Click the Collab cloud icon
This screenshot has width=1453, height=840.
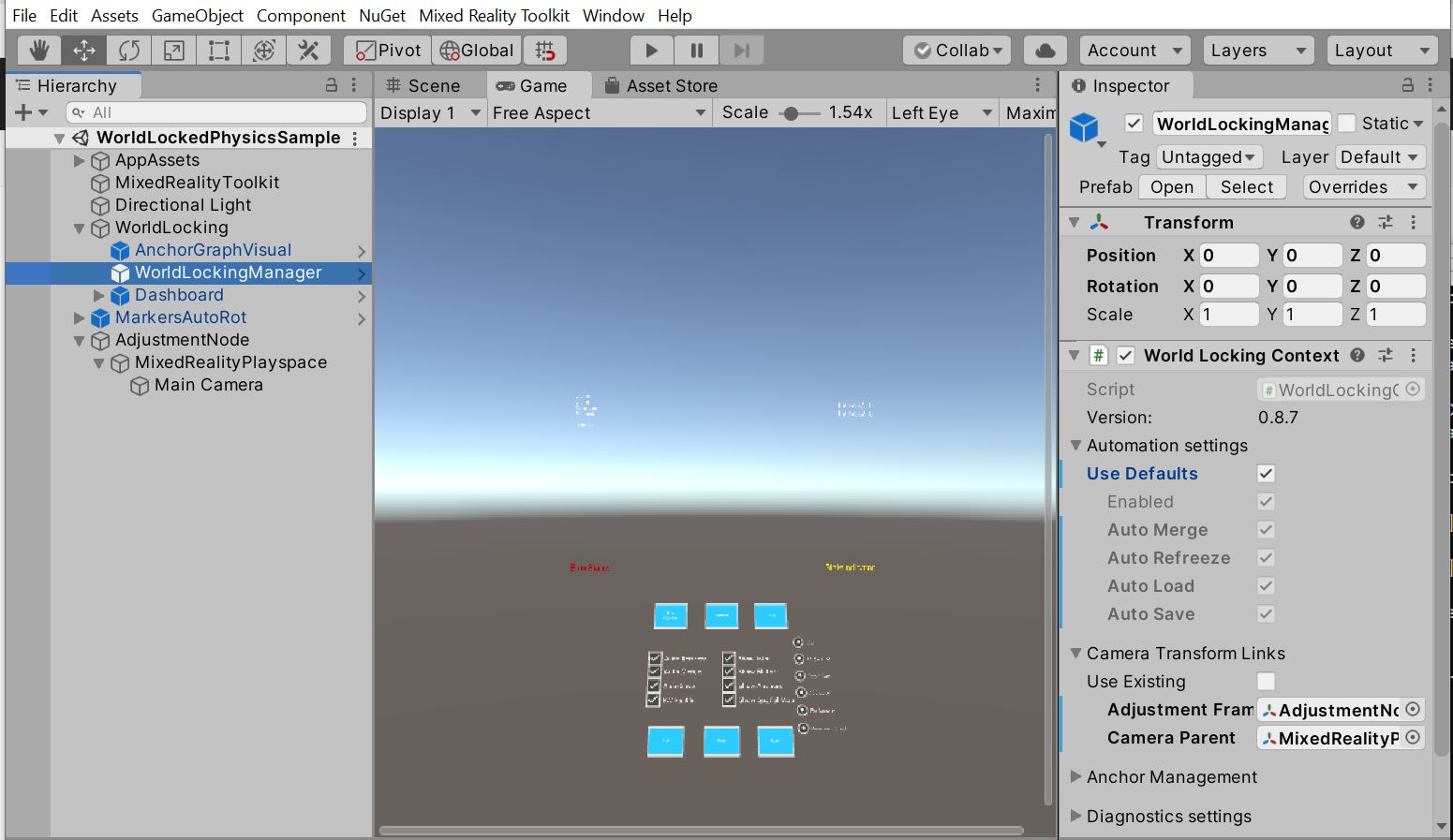click(x=1045, y=50)
